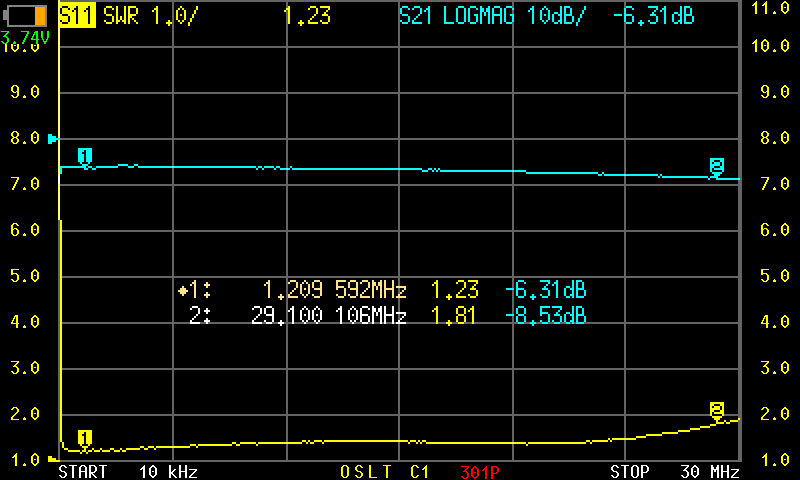Select cyan marker 1 on S21 trace
The height and width of the screenshot is (480, 800).
pos(85,156)
